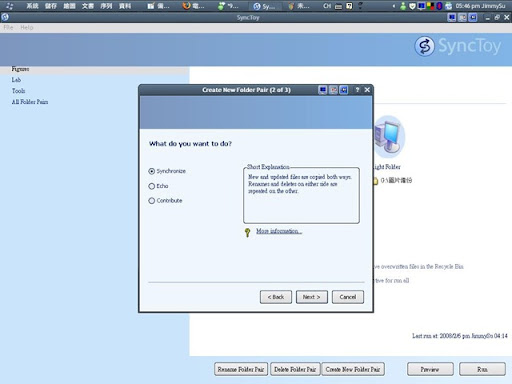This screenshot has height=384, width=512.
Task: Click third monitor button in dialog title bar
Action: click(344, 90)
